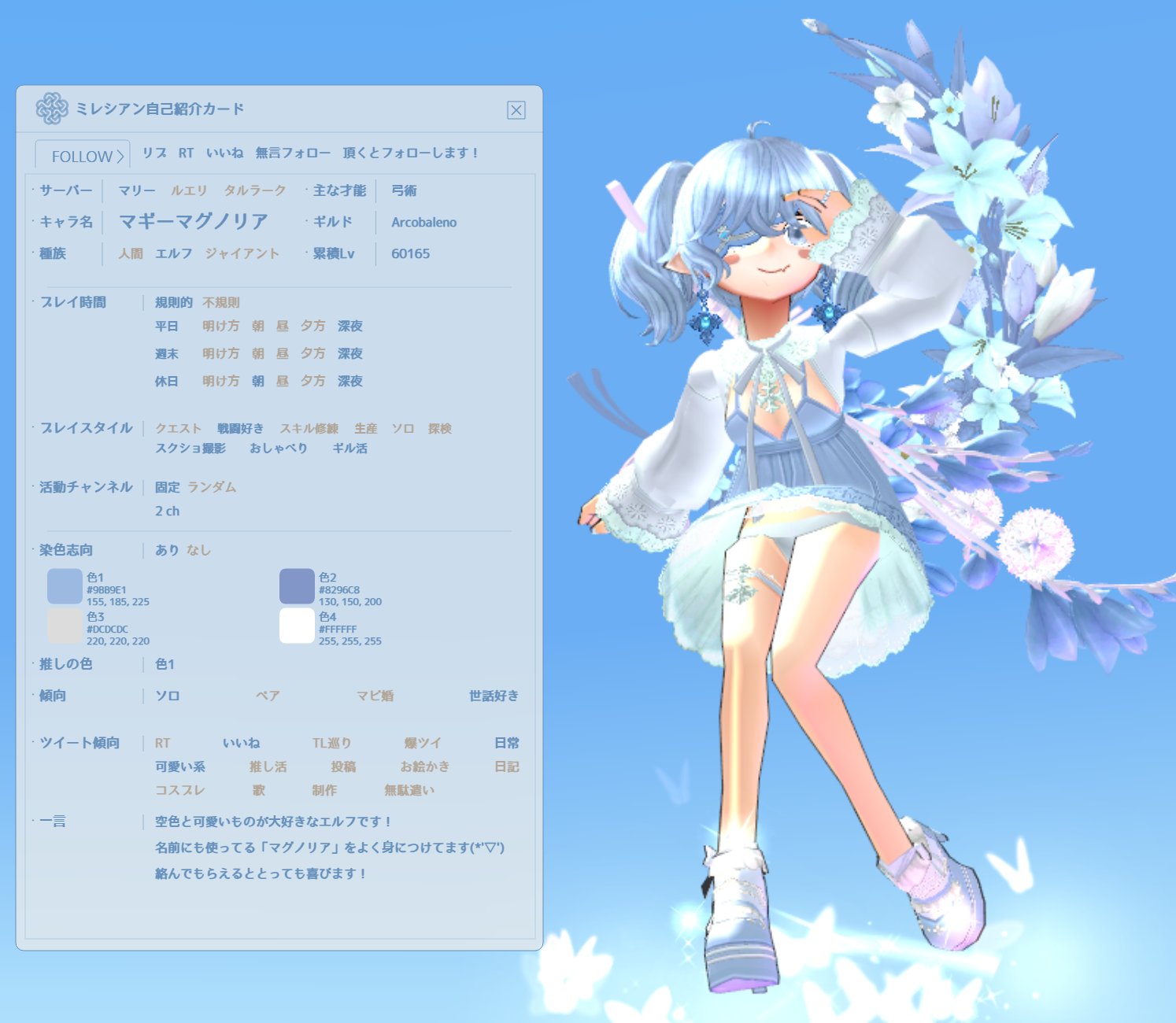
Task: Select スクショ撮影 play style
Action: (x=190, y=448)
